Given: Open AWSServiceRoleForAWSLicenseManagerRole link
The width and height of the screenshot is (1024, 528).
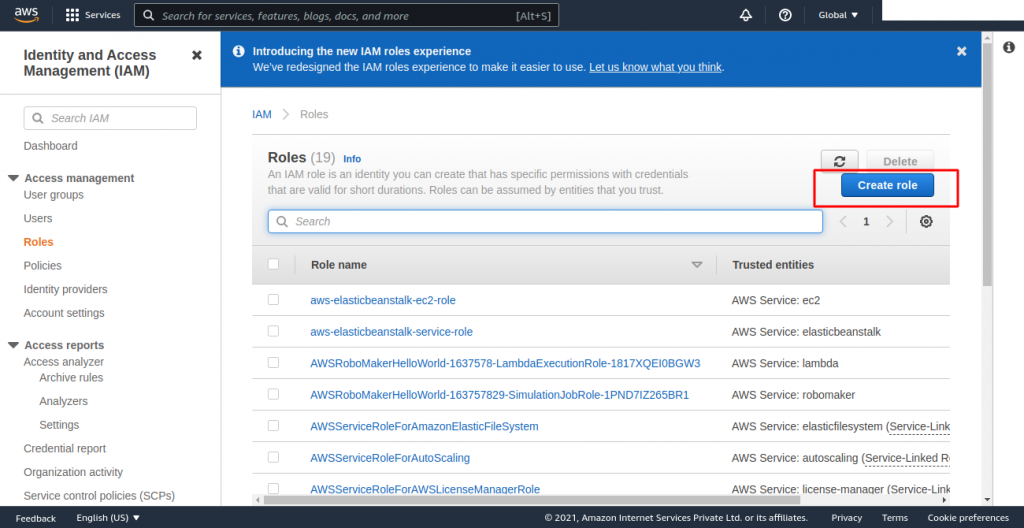Looking at the screenshot, I should point(425,489).
